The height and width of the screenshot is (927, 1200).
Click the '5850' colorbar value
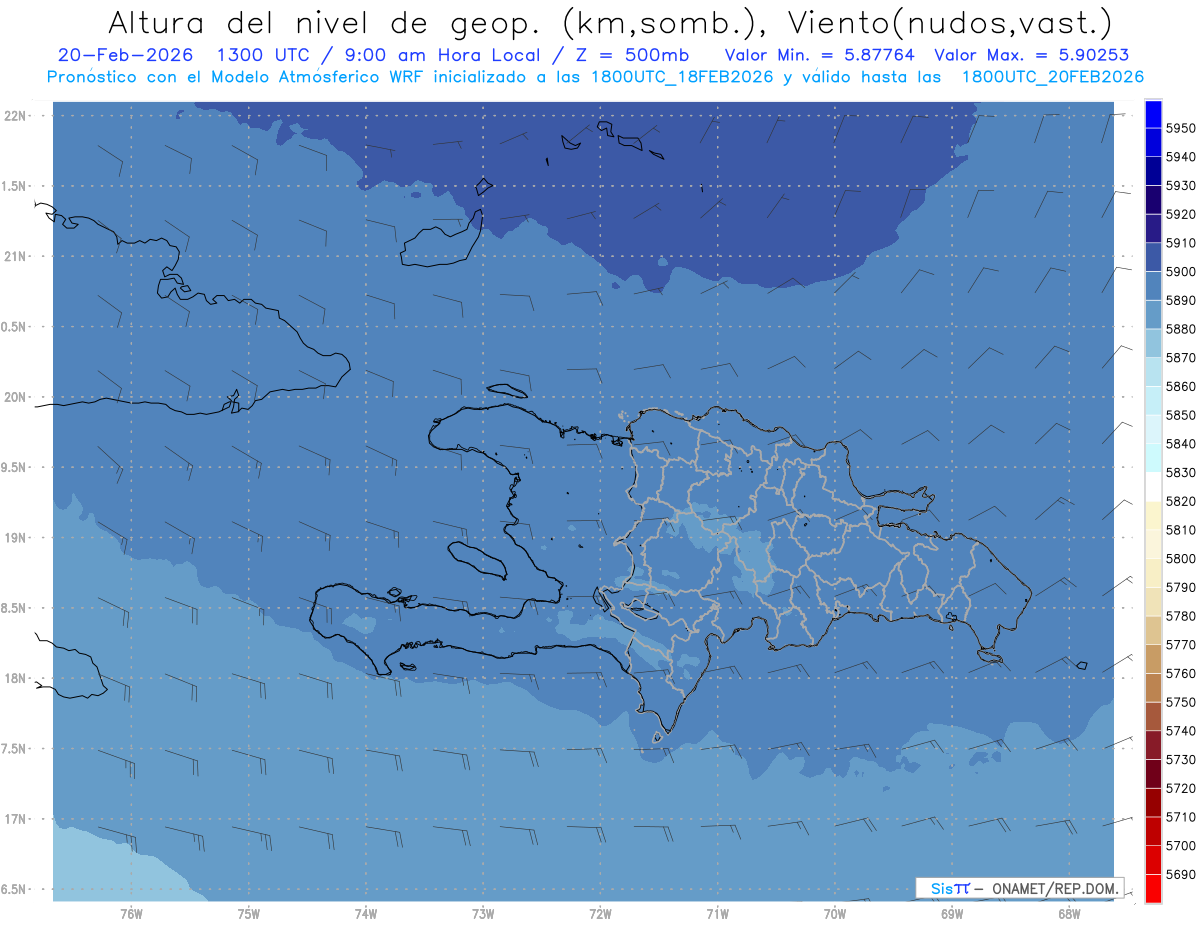pos(1181,415)
